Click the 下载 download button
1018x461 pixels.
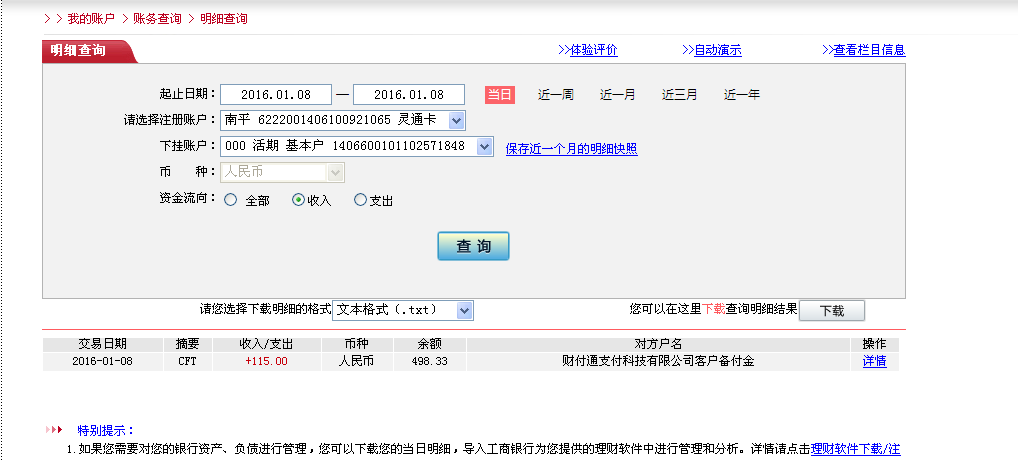coord(831,311)
